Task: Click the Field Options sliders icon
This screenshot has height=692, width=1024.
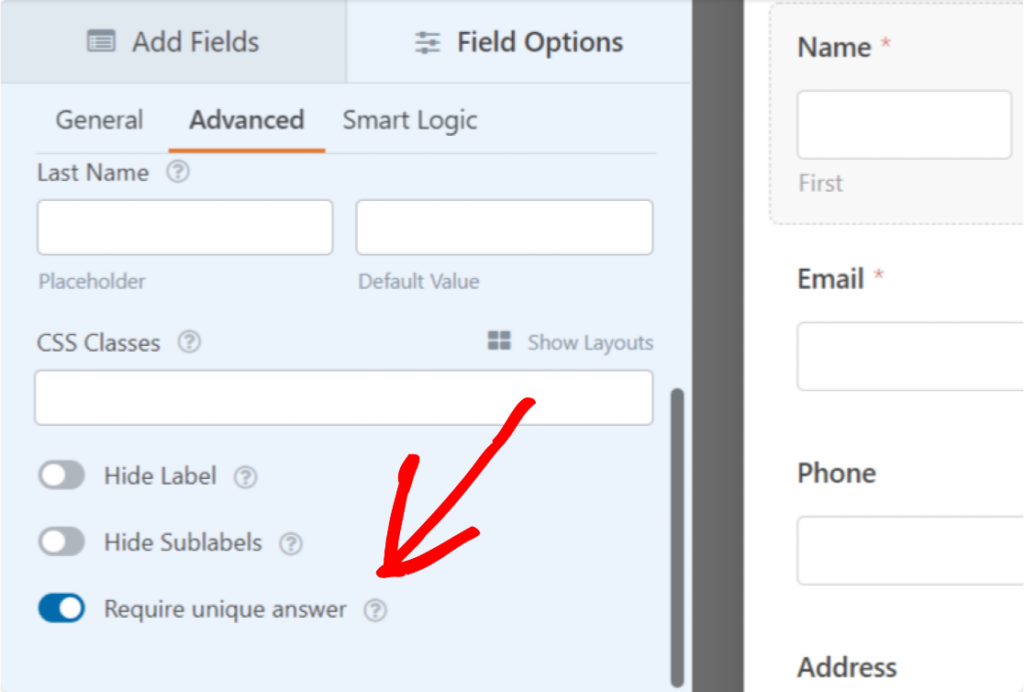Action: pyautogui.click(x=427, y=41)
